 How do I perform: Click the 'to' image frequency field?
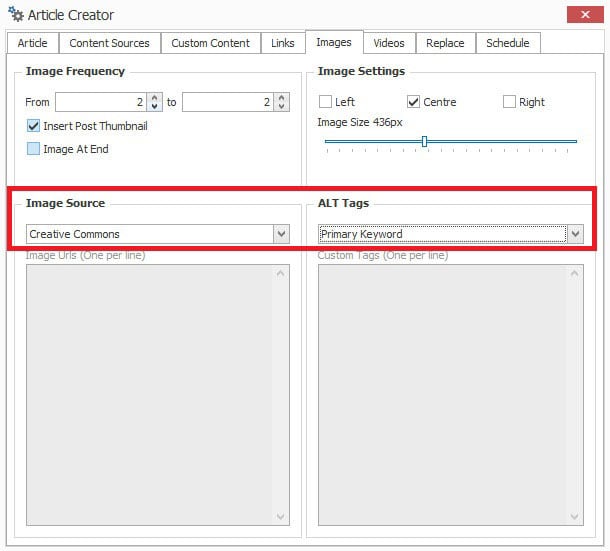coord(228,102)
